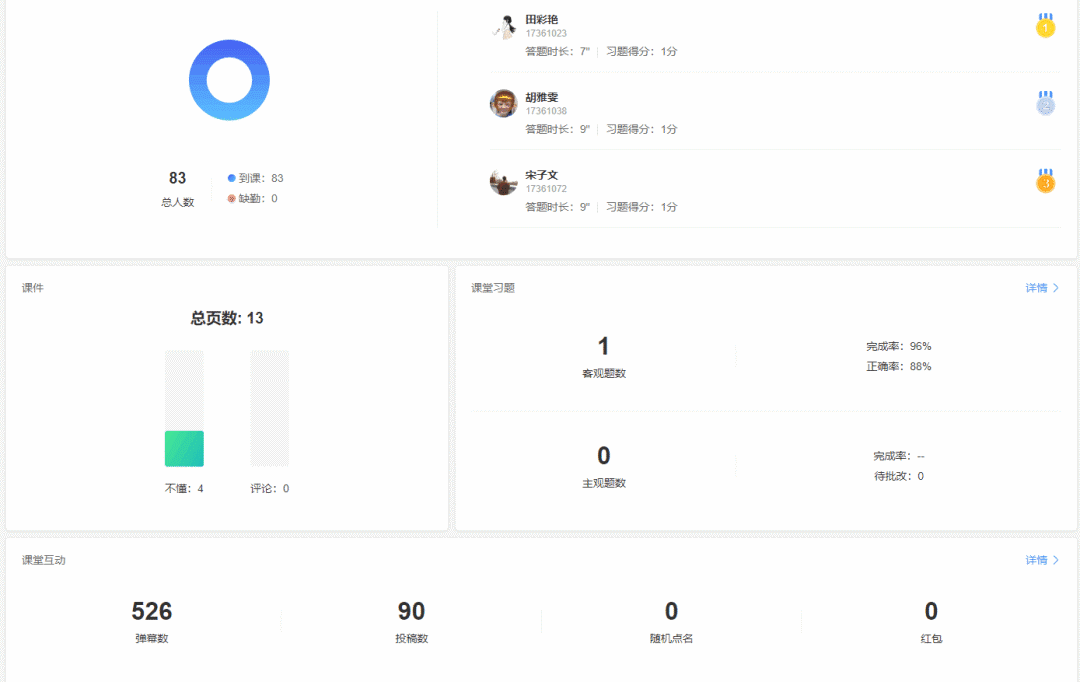This screenshot has width=1080, height=682.
Task: Click the bronze third-place medal icon
Action: pos(1046,181)
